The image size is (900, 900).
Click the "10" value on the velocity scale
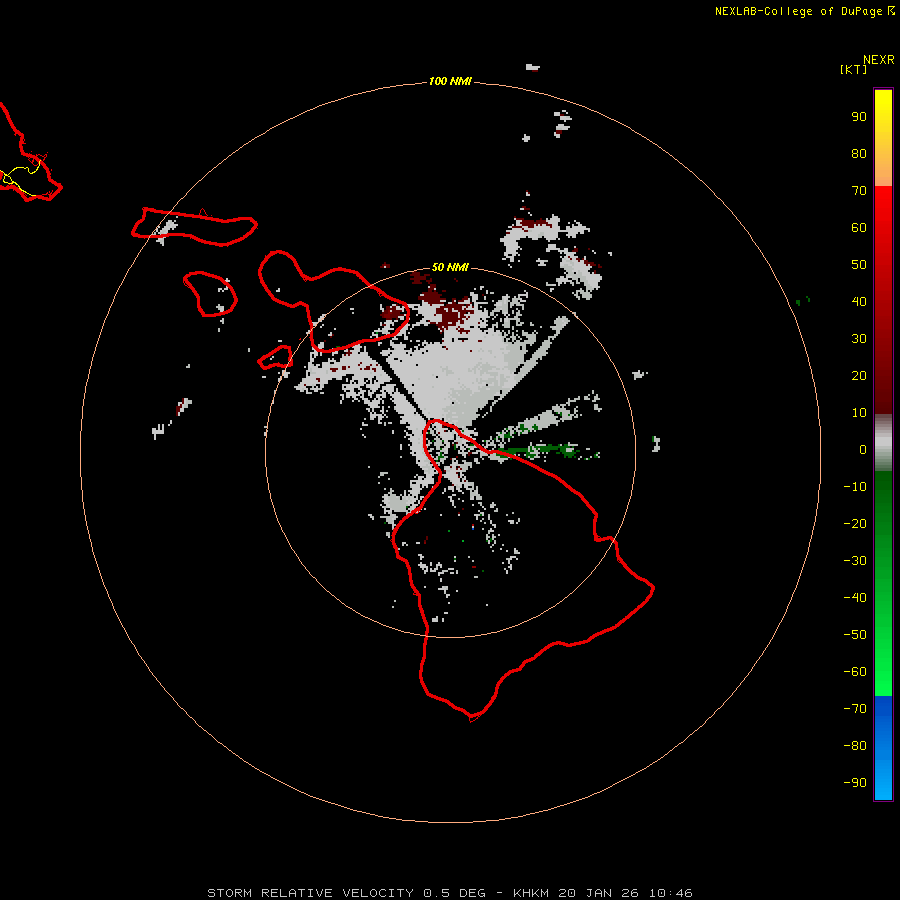click(x=859, y=413)
